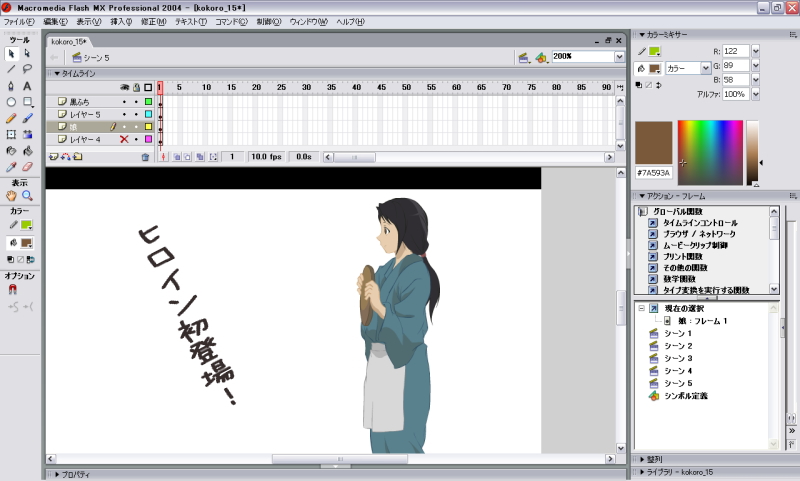
Task: Select the Selection arrow tool
Action: [x=11, y=54]
